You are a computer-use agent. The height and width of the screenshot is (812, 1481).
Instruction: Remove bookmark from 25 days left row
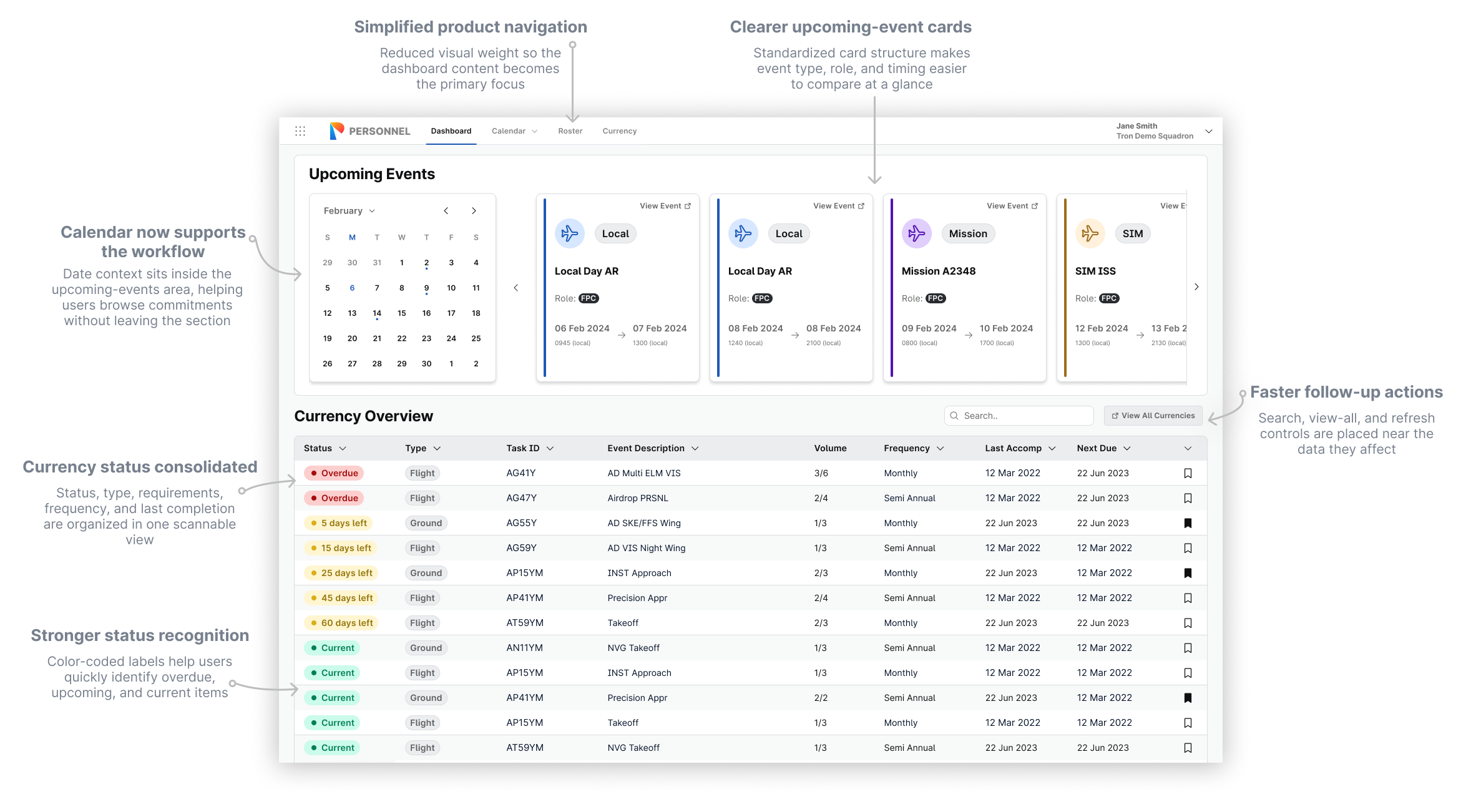point(1188,573)
